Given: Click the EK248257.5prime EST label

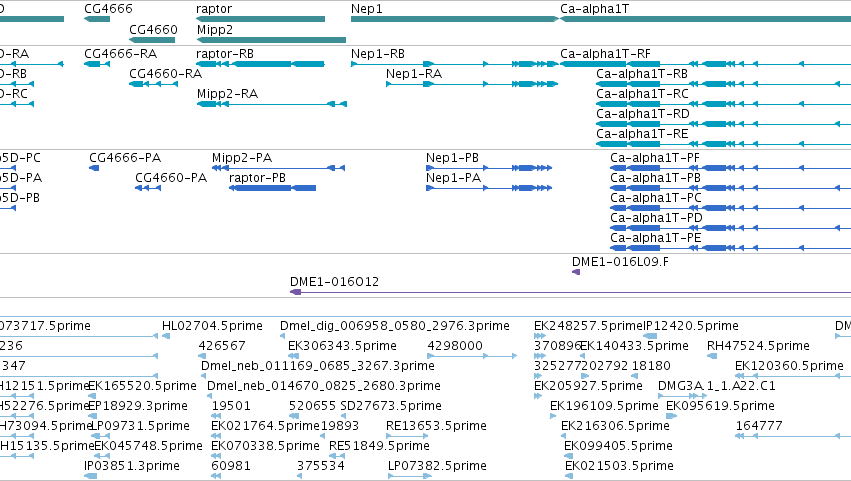Looking at the screenshot, I should [x=588, y=326].
